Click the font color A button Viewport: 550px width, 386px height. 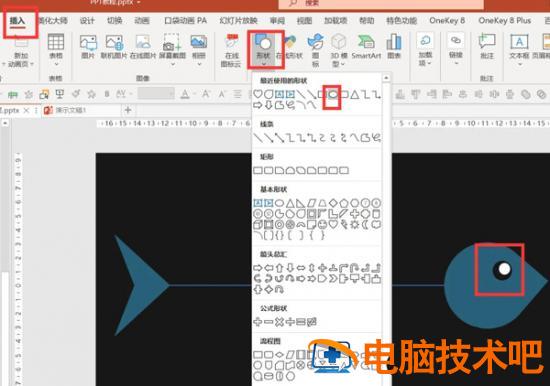tap(185, 94)
